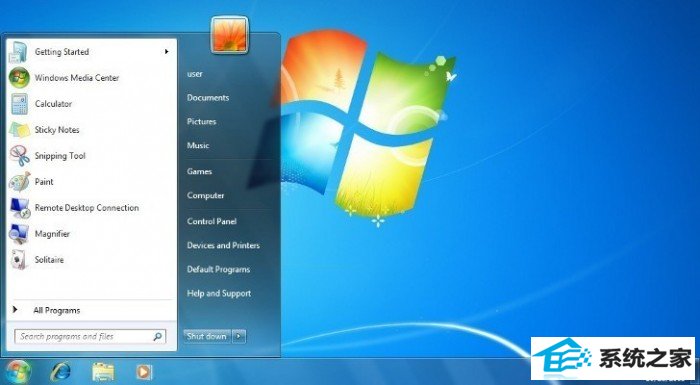The height and width of the screenshot is (385, 700).
Task: Open Computer from Start menu
Action: coord(205,196)
